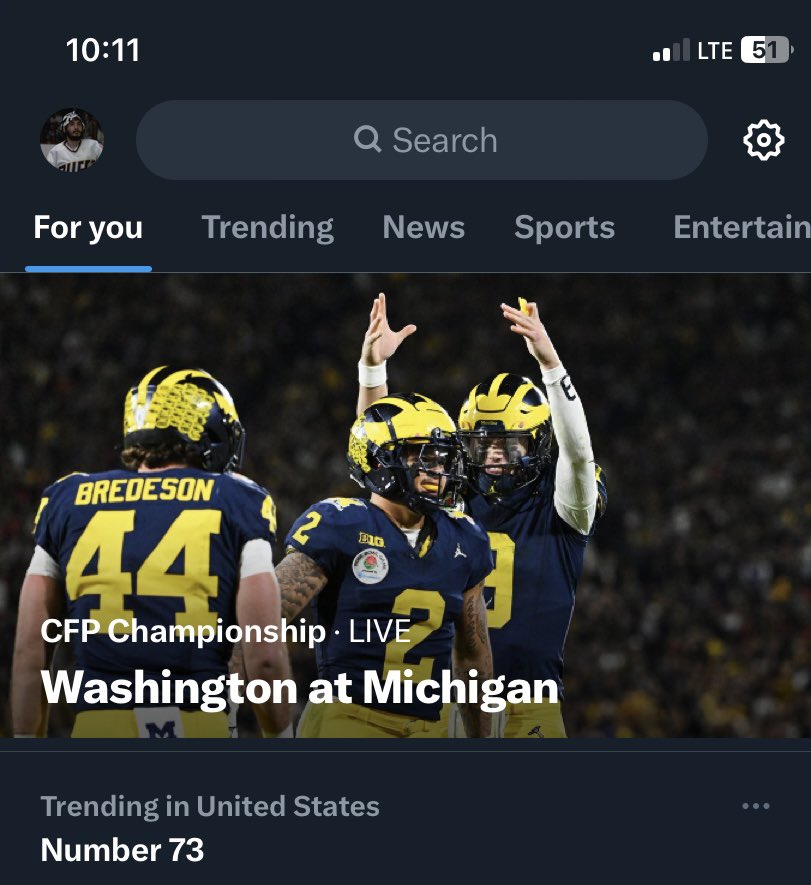Tap the battery level icon
The image size is (811, 885).
coord(767,50)
